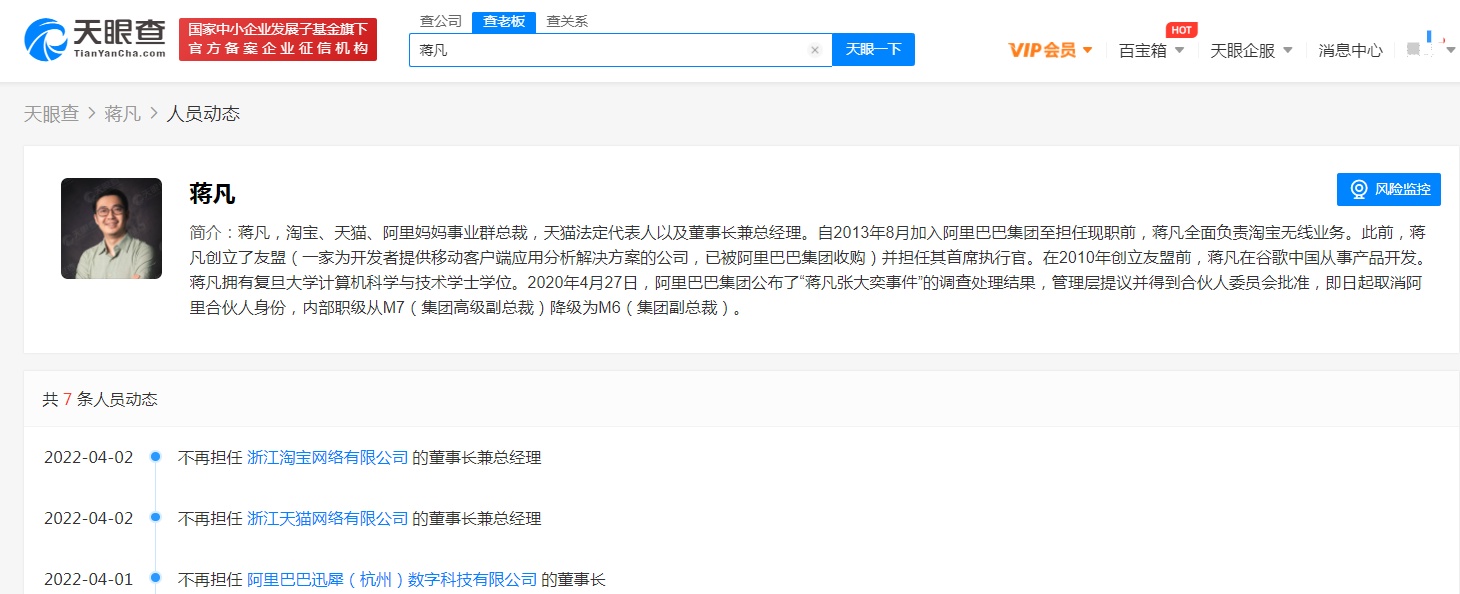Open 浙江天猫网络有限公司 company link
The image size is (1460, 594).
tap(328, 519)
